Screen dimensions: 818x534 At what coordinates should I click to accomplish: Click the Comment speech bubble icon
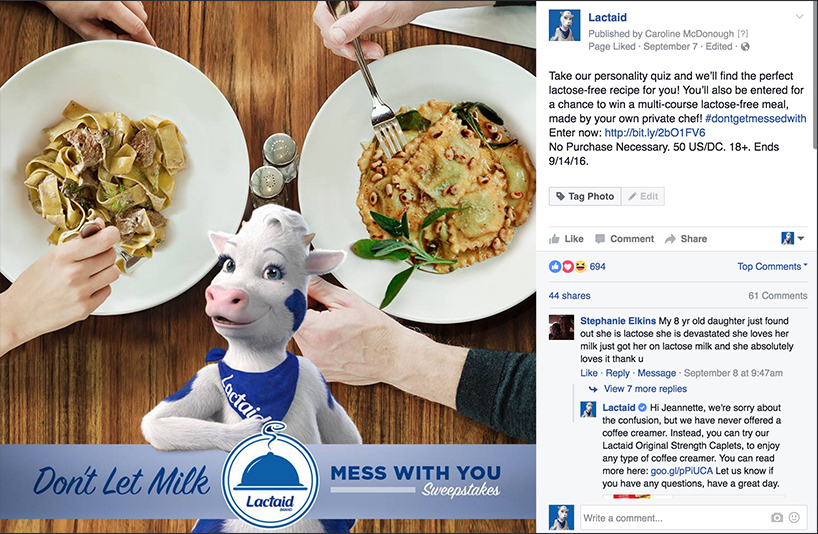click(600, 239)
